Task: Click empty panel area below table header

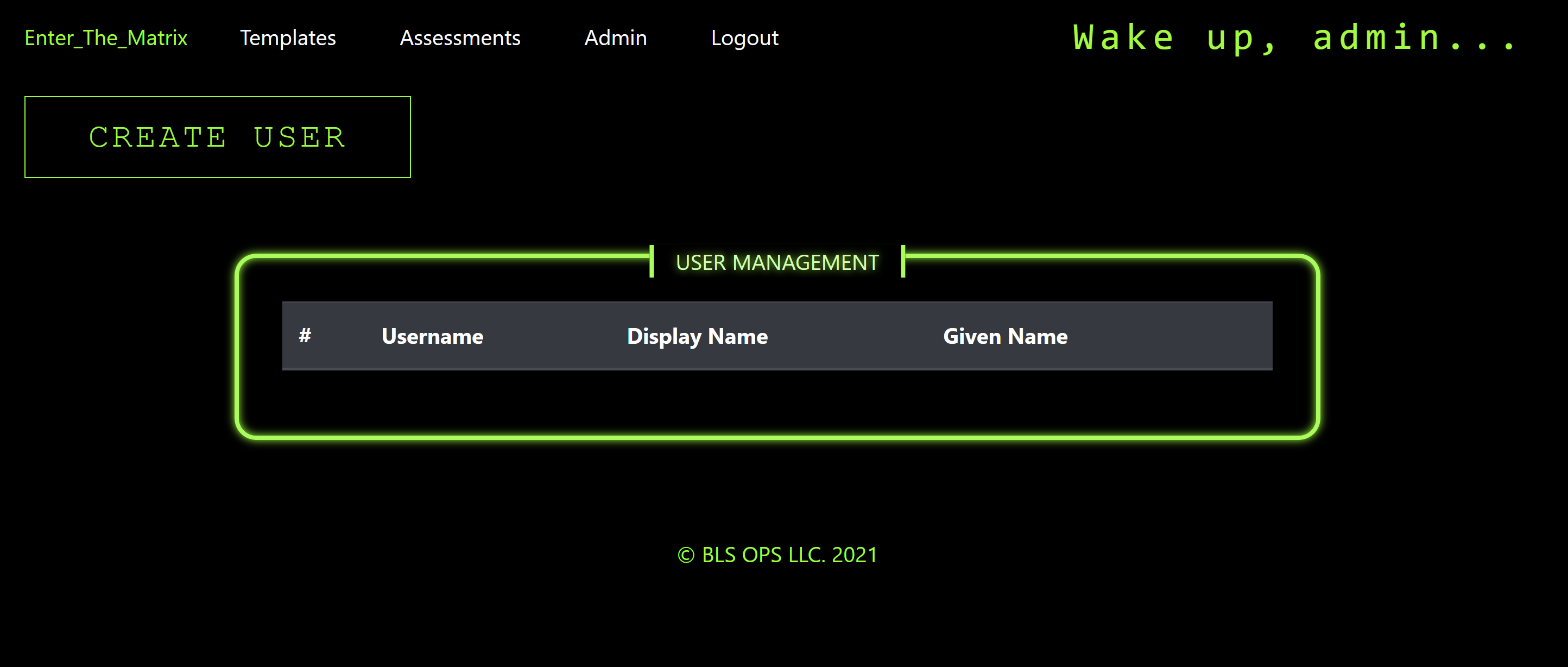Action: point(777,402)
